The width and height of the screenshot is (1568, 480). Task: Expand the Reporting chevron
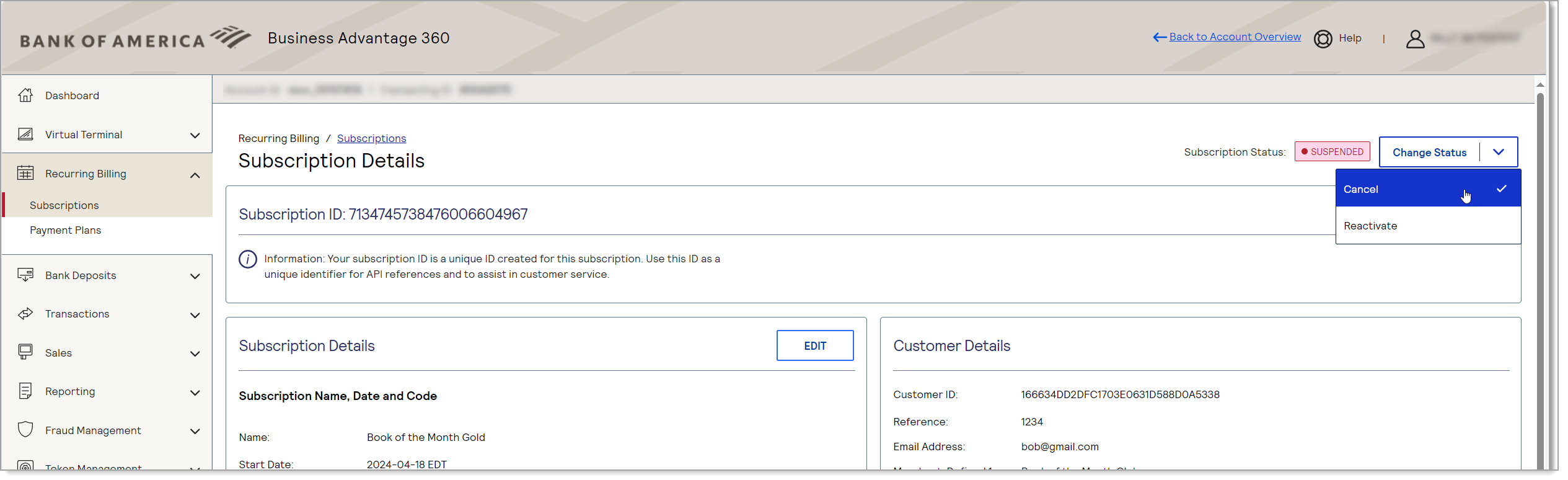[x=195, y=393]
